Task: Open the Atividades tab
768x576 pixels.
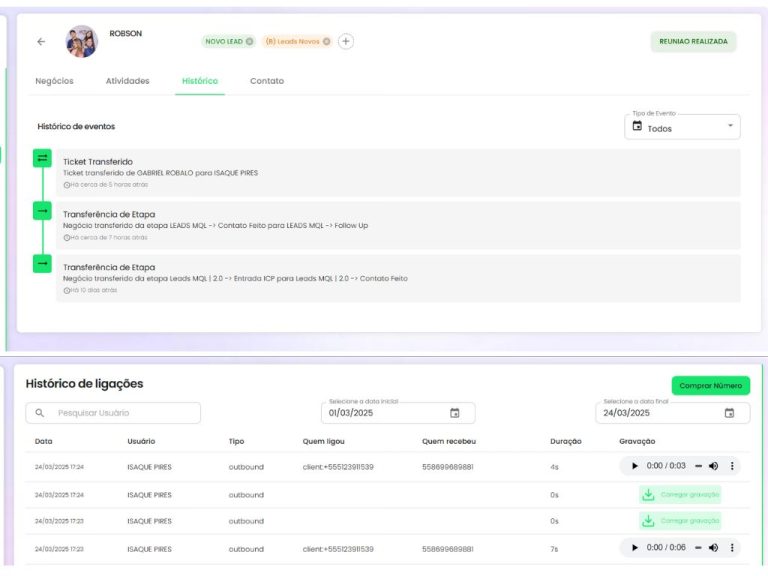Action: [x=127, y=81]
